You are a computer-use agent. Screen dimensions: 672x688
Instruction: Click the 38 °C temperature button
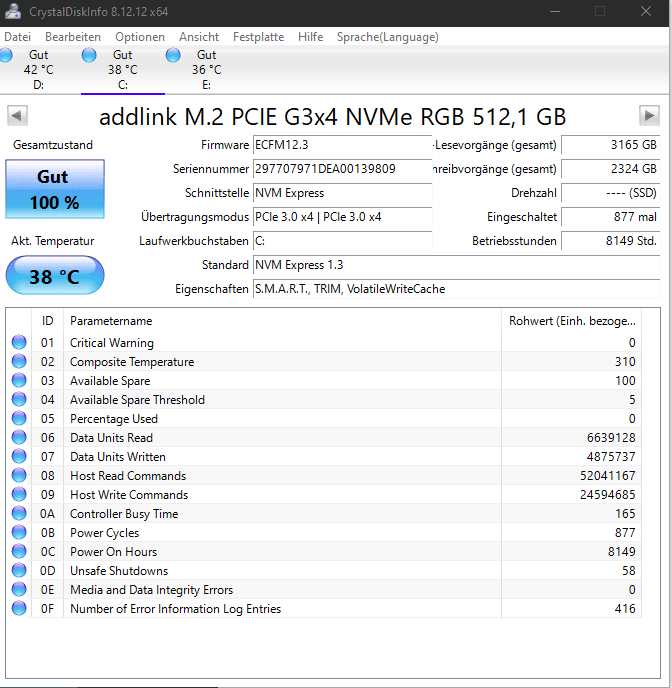(55, 276)
